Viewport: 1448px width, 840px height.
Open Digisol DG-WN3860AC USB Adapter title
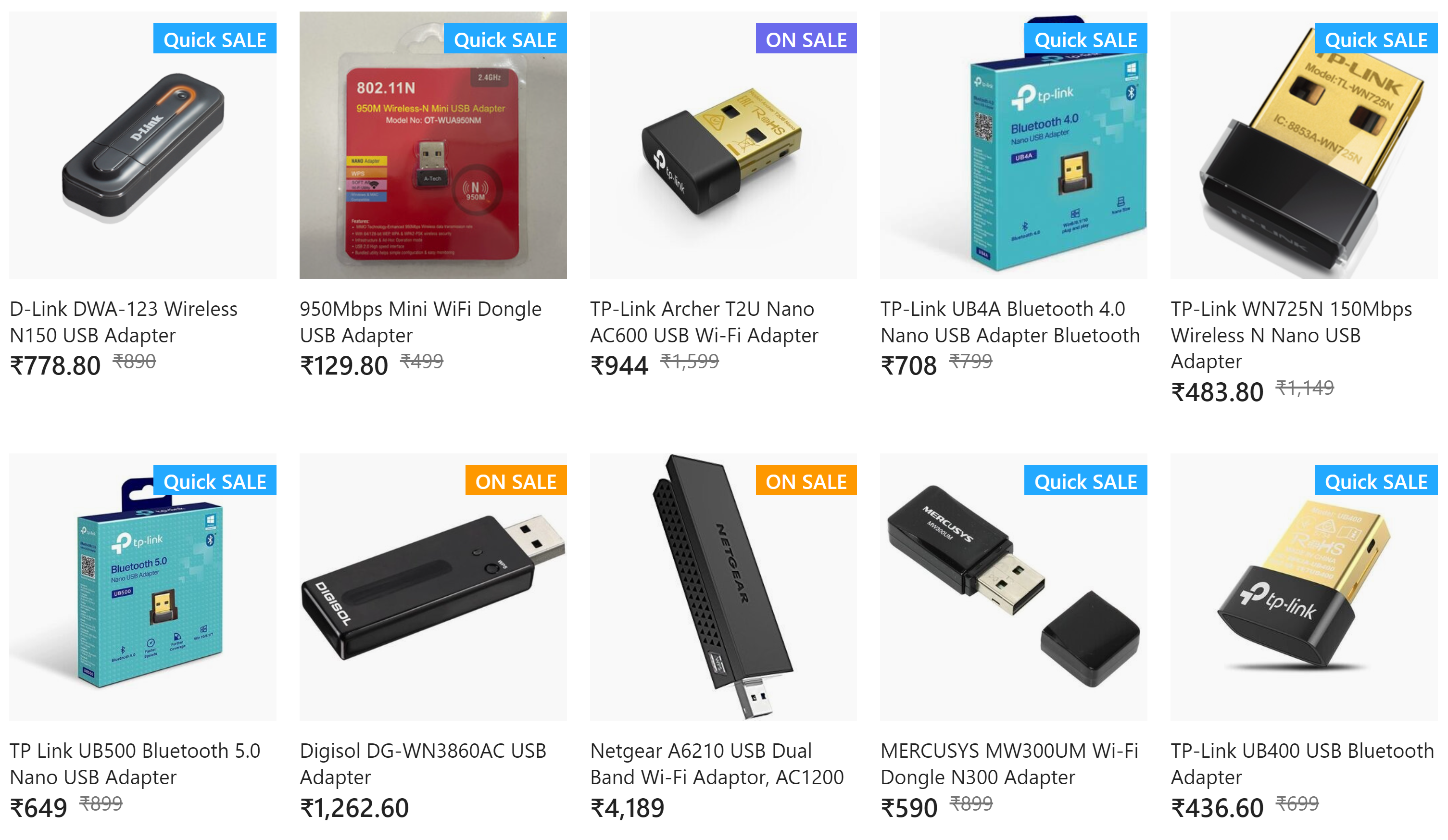(423, 764)
